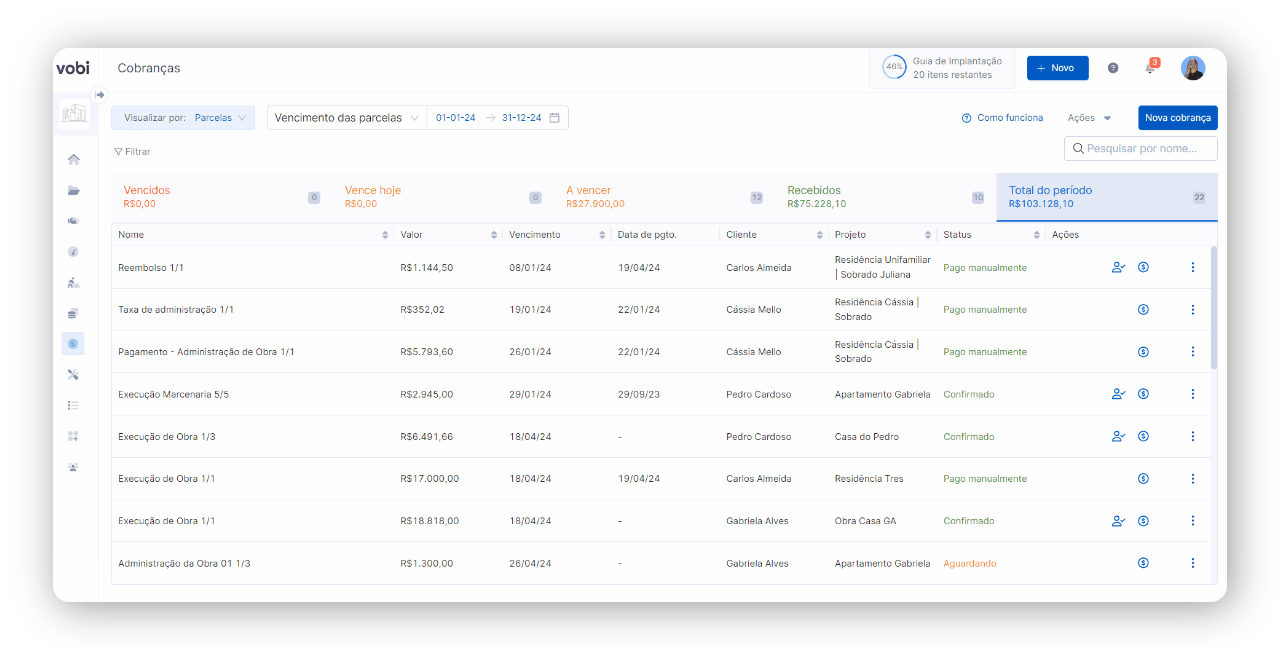Click the Pesquisar por nome search field
This screenshot has width=1280, height=650.
[1141, 149]
